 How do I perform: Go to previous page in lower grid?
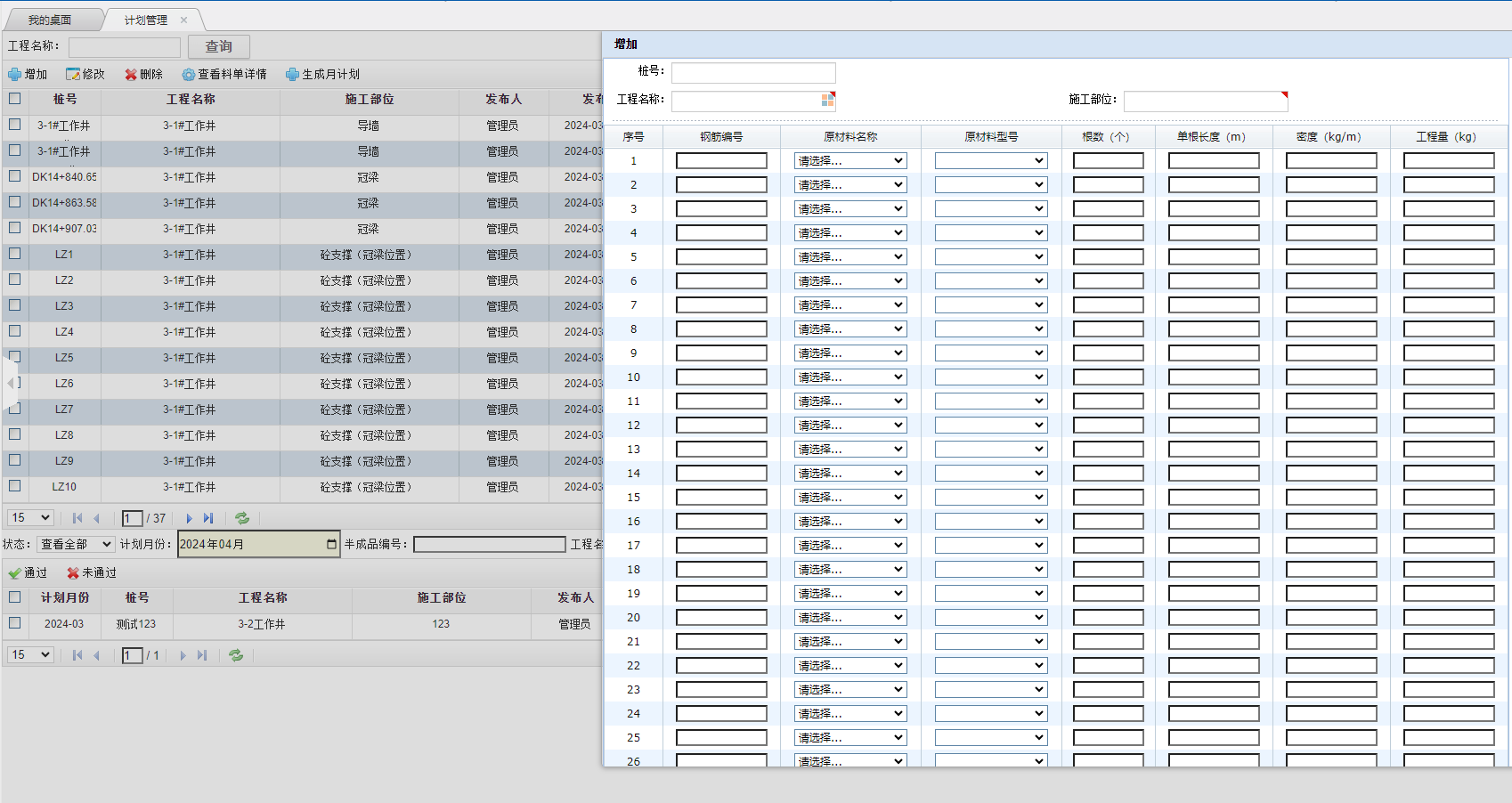coord(96,655)
